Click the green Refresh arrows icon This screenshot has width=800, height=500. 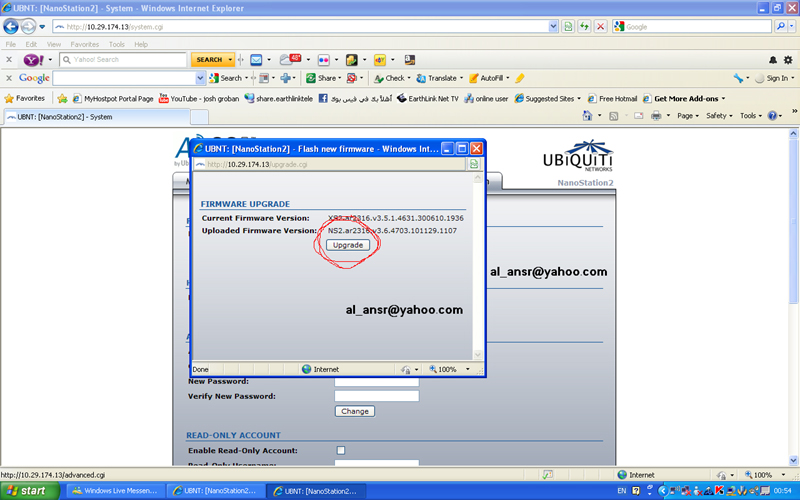[x=584, y=27]
